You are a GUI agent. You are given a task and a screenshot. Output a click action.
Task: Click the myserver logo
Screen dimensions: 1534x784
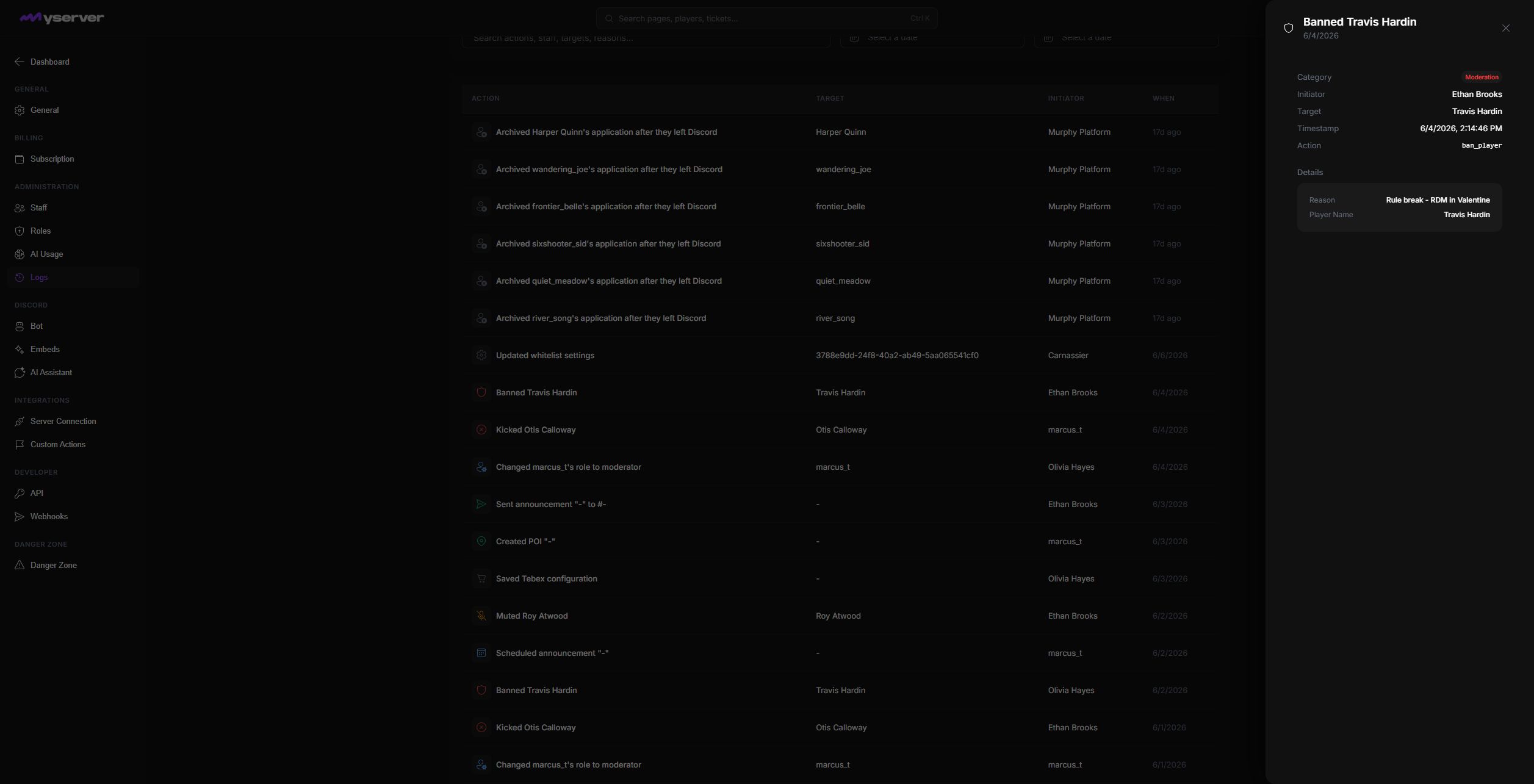(x=62, y=18)
